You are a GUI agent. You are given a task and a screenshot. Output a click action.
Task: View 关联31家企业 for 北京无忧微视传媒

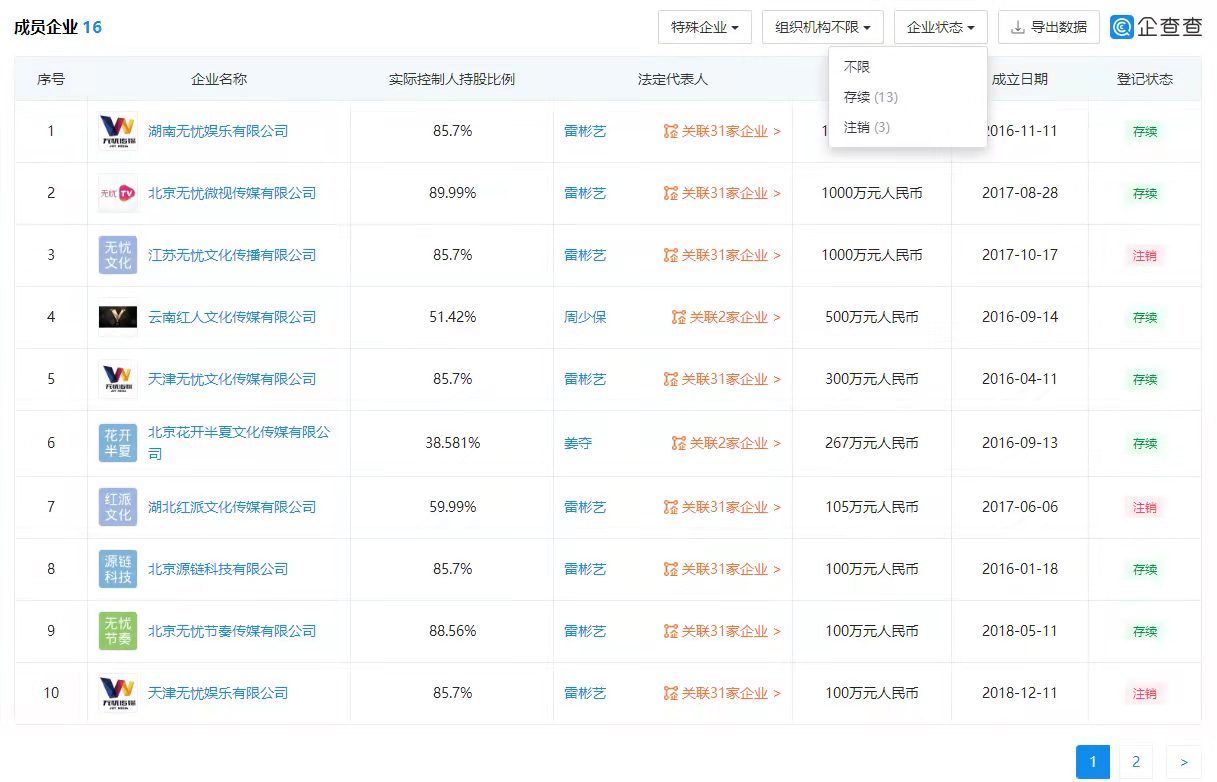[722, 193]
